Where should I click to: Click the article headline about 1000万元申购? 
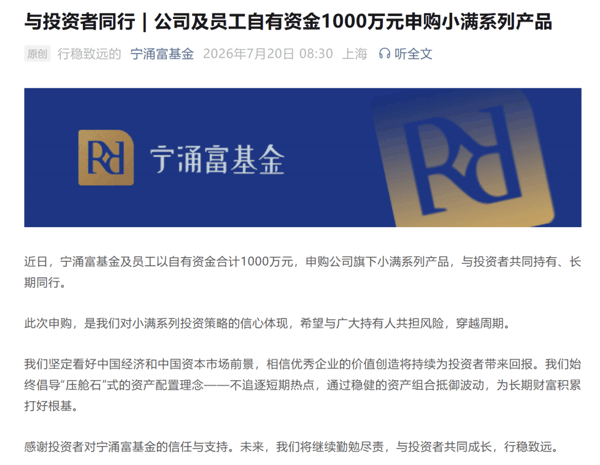click(x=288, y=21)
